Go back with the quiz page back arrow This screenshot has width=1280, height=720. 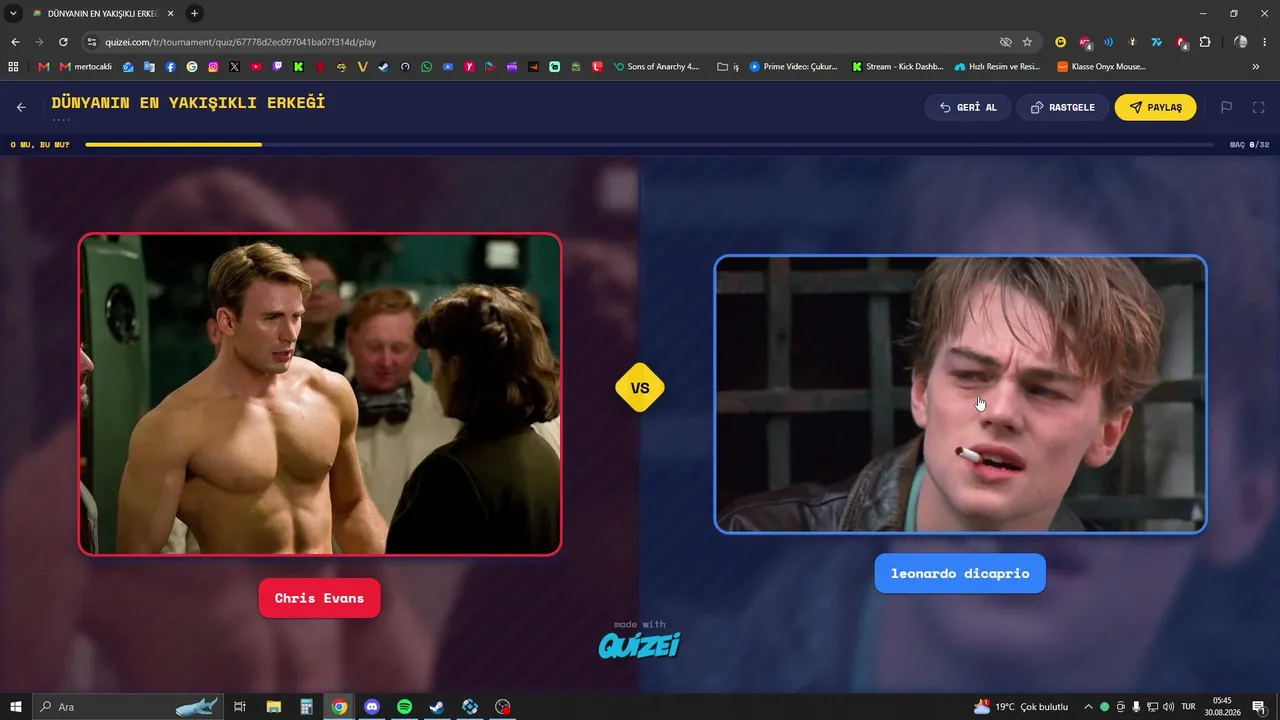[x=21, y=107]
